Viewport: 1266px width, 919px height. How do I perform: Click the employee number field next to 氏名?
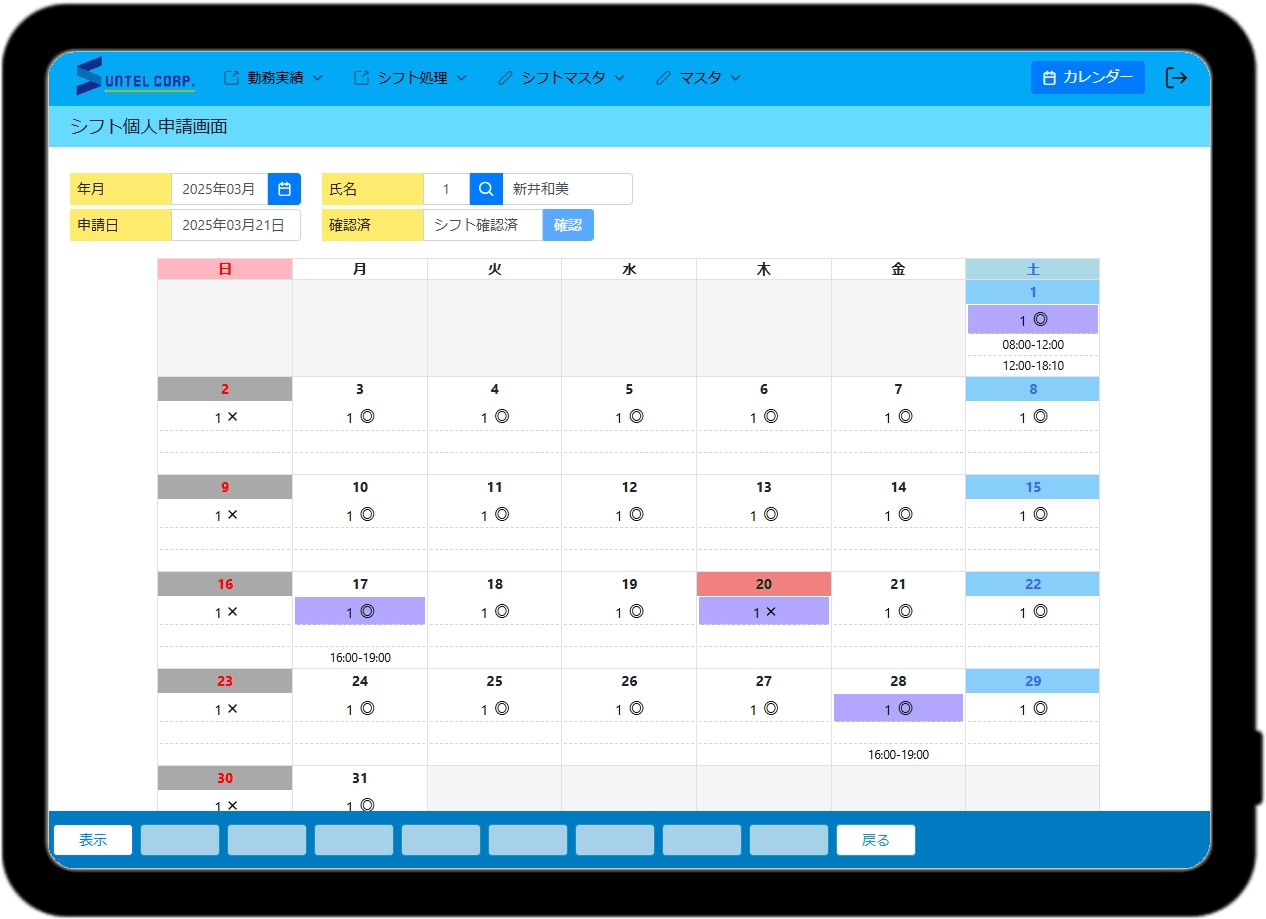pyautogui.click(x=446, y=189)
